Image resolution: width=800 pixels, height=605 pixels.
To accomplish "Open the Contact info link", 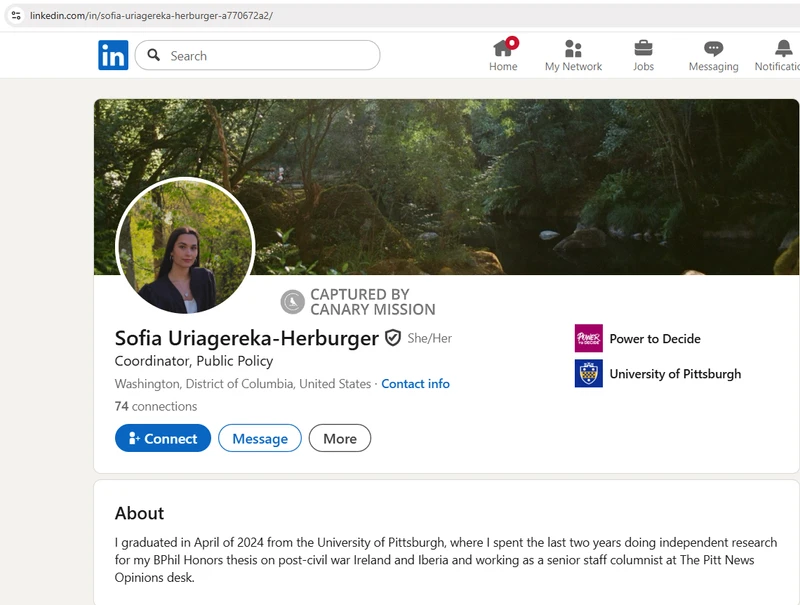I will 415,384.
